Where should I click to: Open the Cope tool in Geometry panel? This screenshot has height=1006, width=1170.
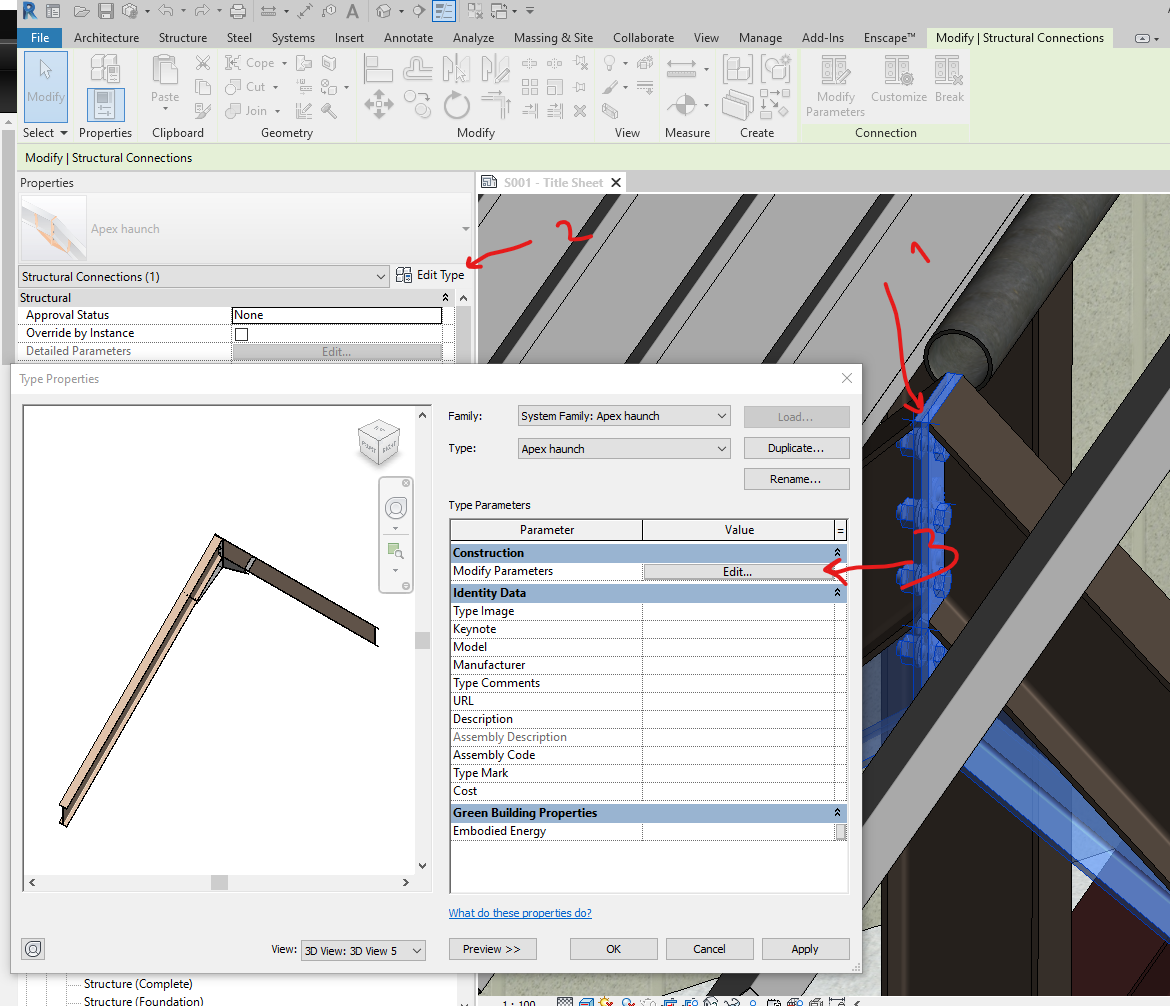pos(249,62)
